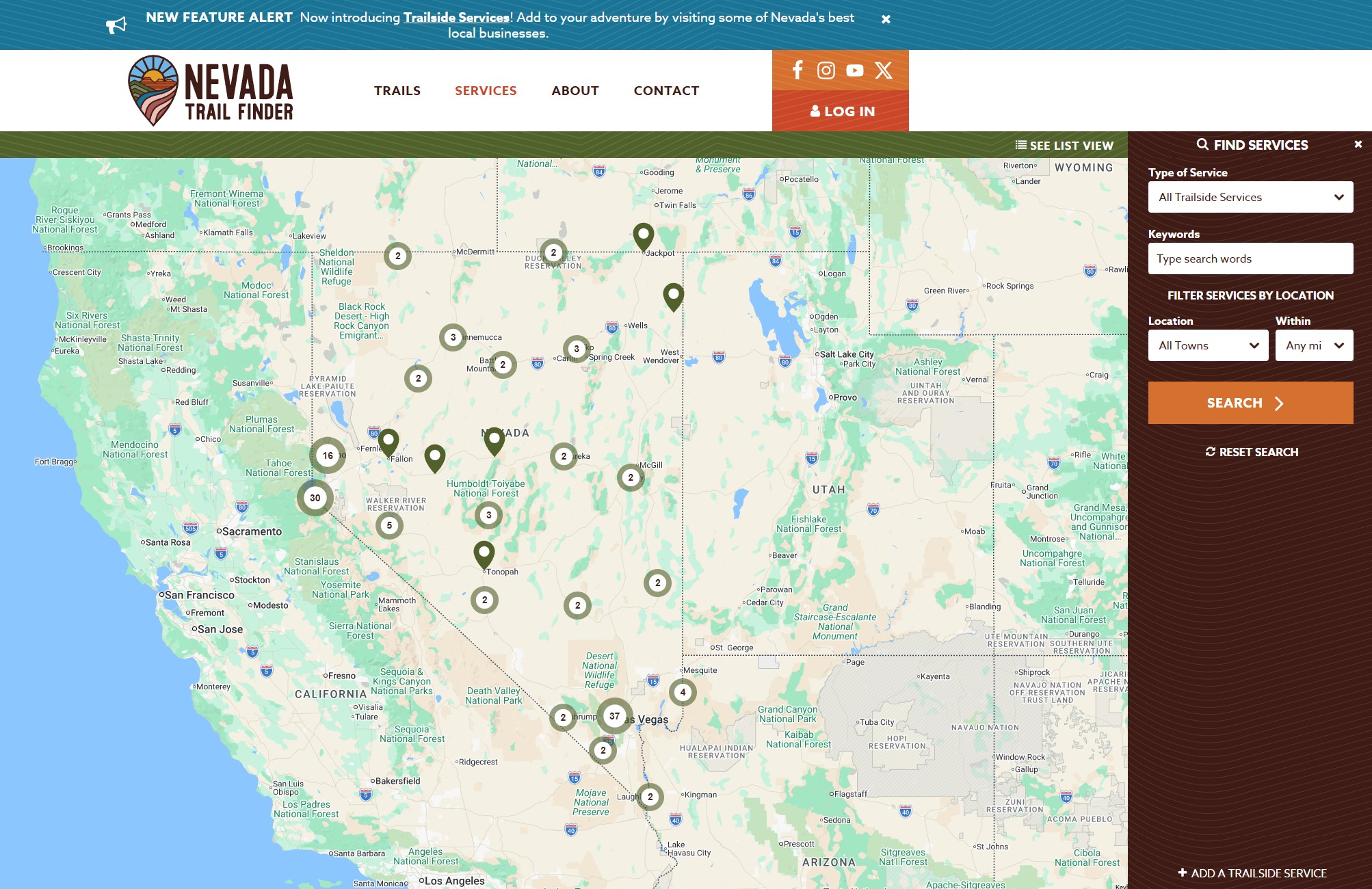Close the Find Services panel
Screen dimensions: 1372x889
(1358, 144)
